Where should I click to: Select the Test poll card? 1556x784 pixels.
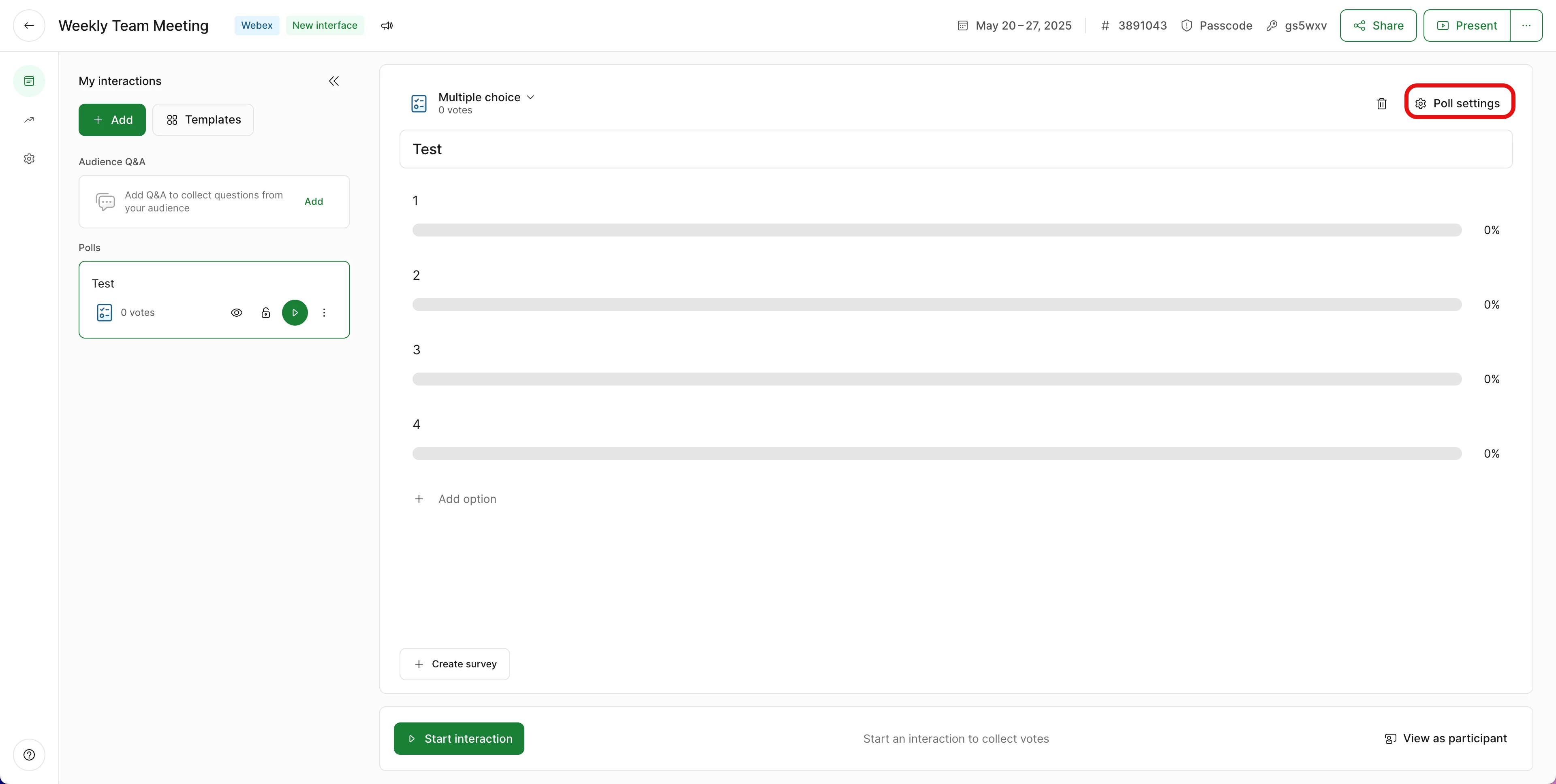tap(214, 299)
